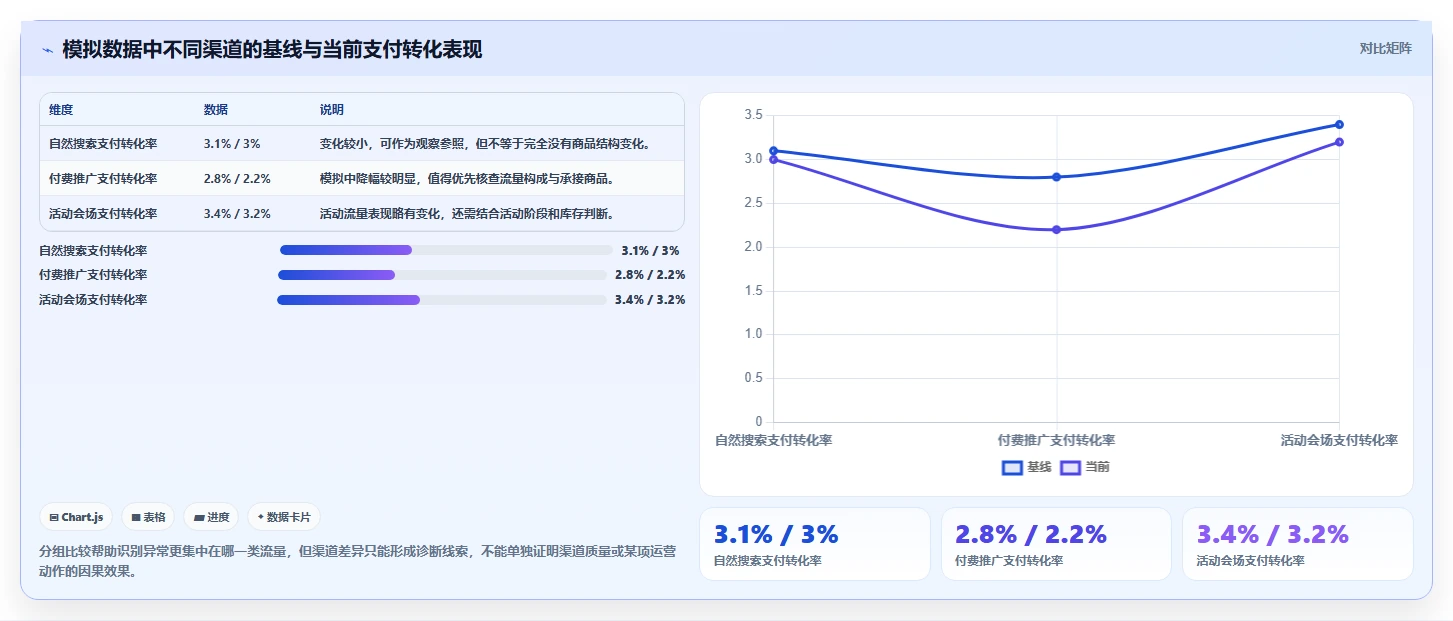Click the 基线 data point at 自然搜索支付转化率

pos(774,151)
